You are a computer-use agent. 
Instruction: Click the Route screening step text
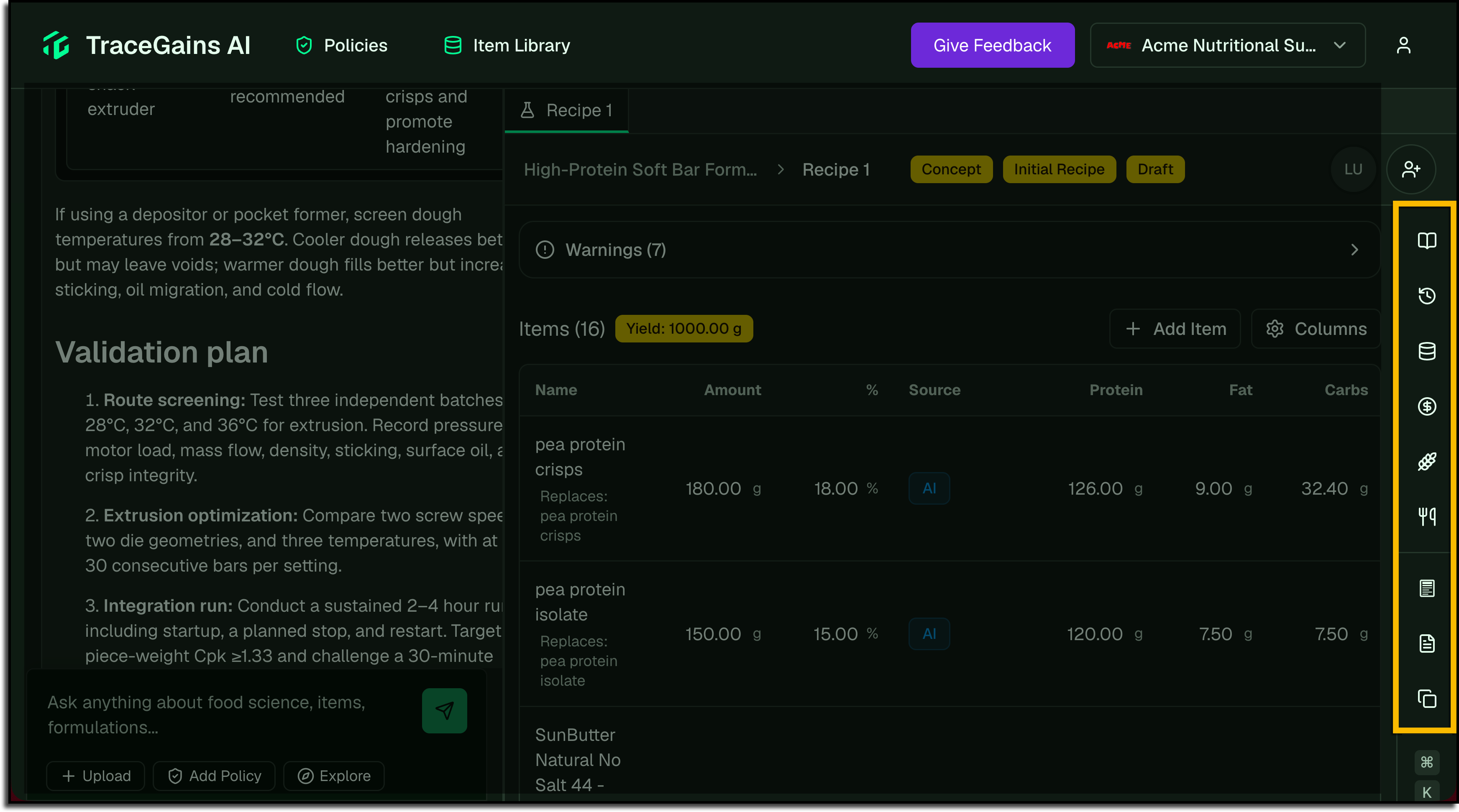tap(294, 438)
